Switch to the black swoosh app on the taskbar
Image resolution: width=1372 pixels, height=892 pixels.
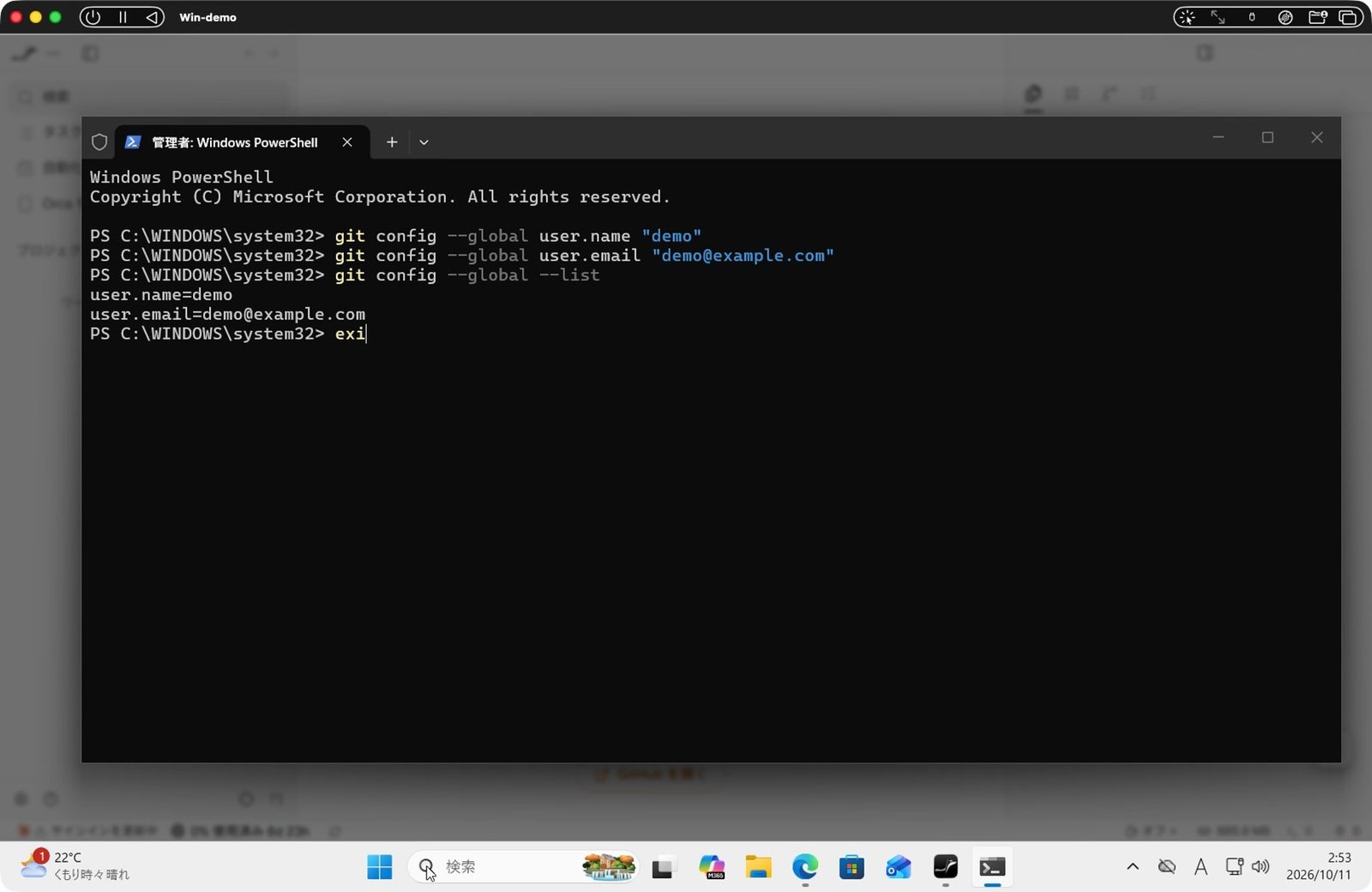click(945, 867)
